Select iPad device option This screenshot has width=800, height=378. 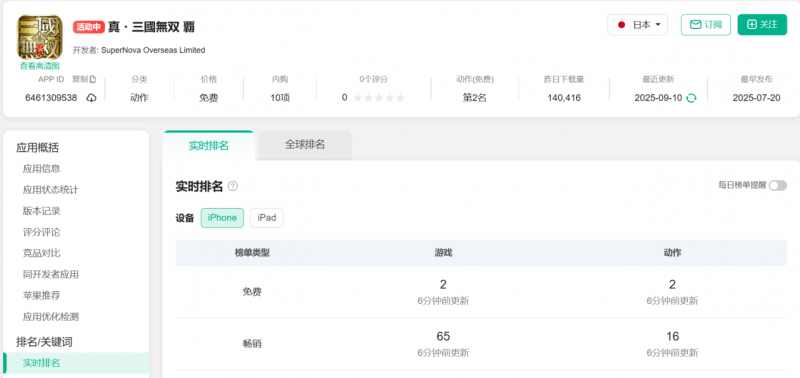coord(266,218)
